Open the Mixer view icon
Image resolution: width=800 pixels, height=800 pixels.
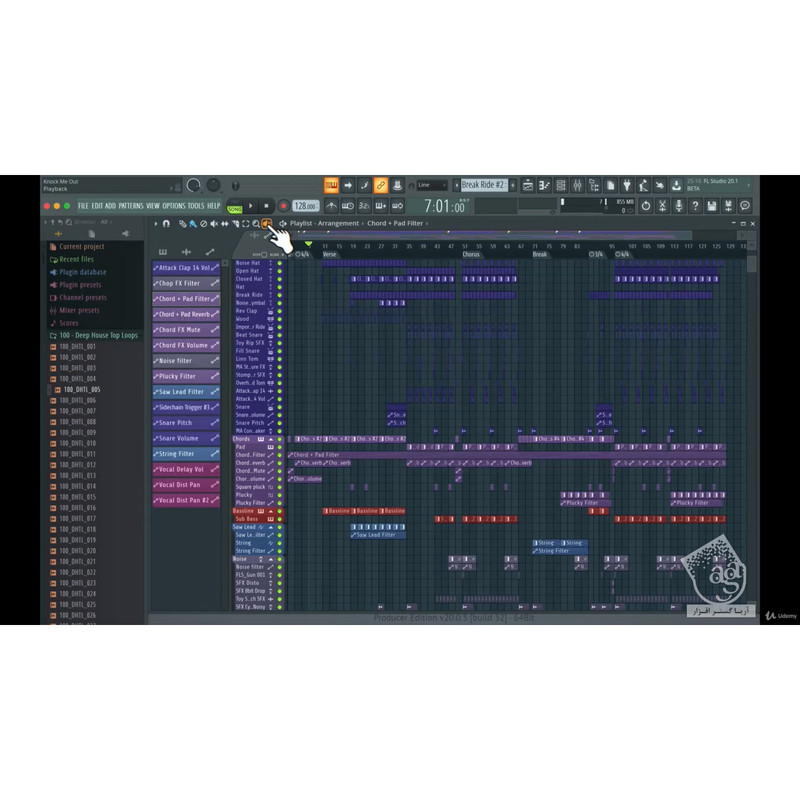point(577,185)
